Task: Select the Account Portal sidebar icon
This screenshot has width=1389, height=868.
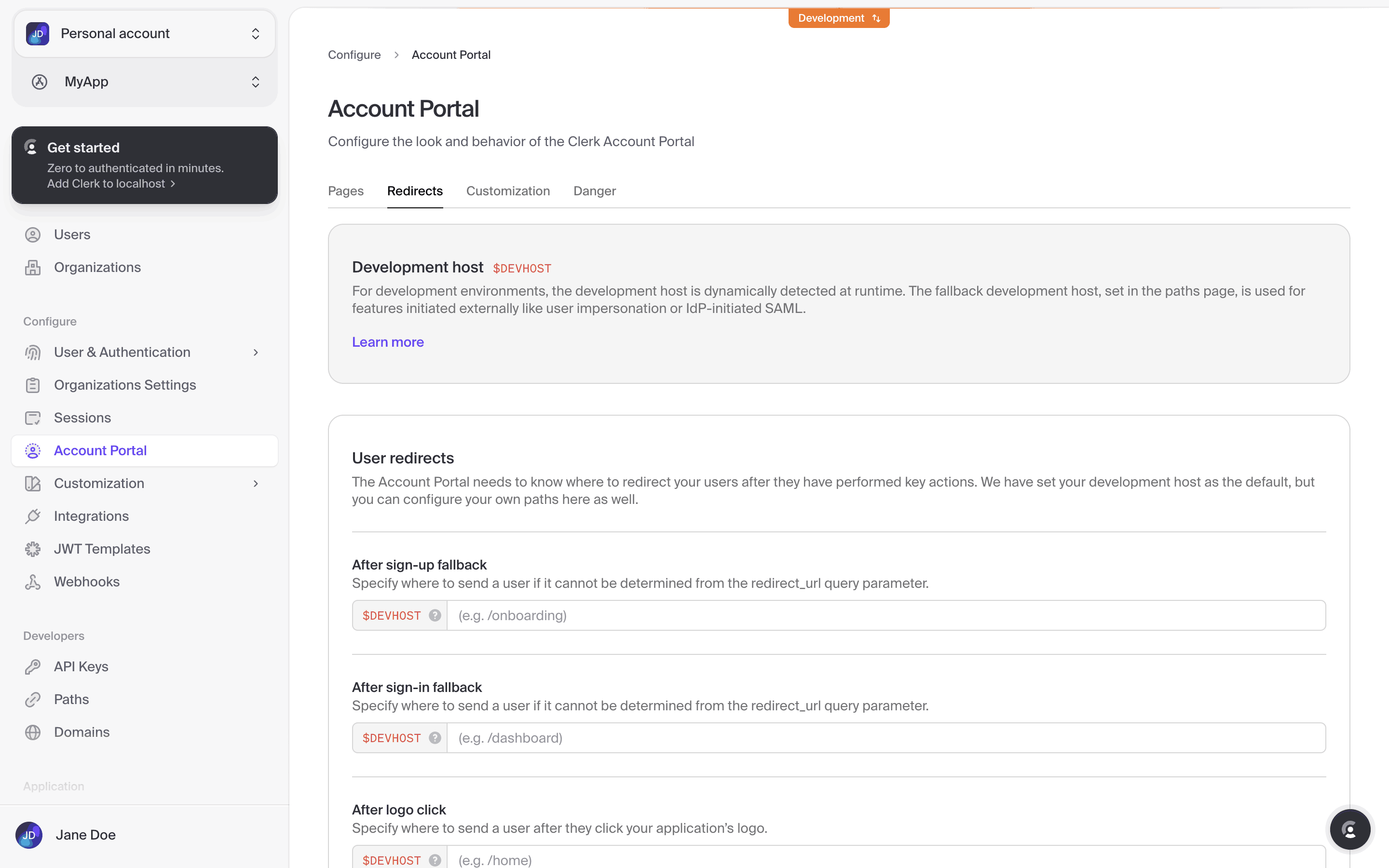Action: click(x=33, y=450)
